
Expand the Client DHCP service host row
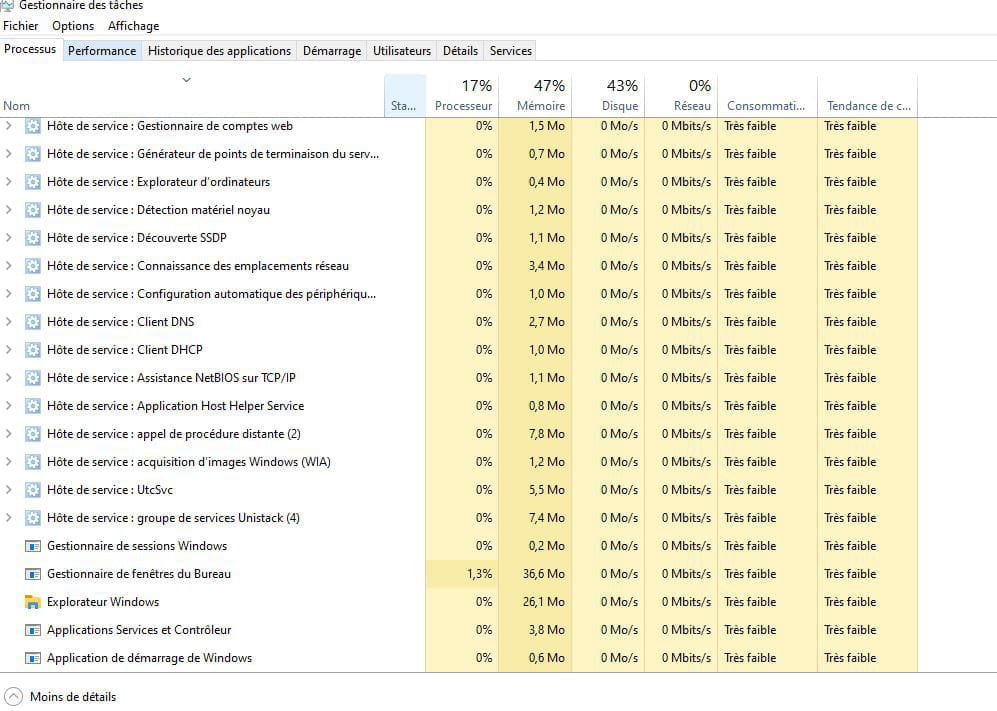(8, 350)
